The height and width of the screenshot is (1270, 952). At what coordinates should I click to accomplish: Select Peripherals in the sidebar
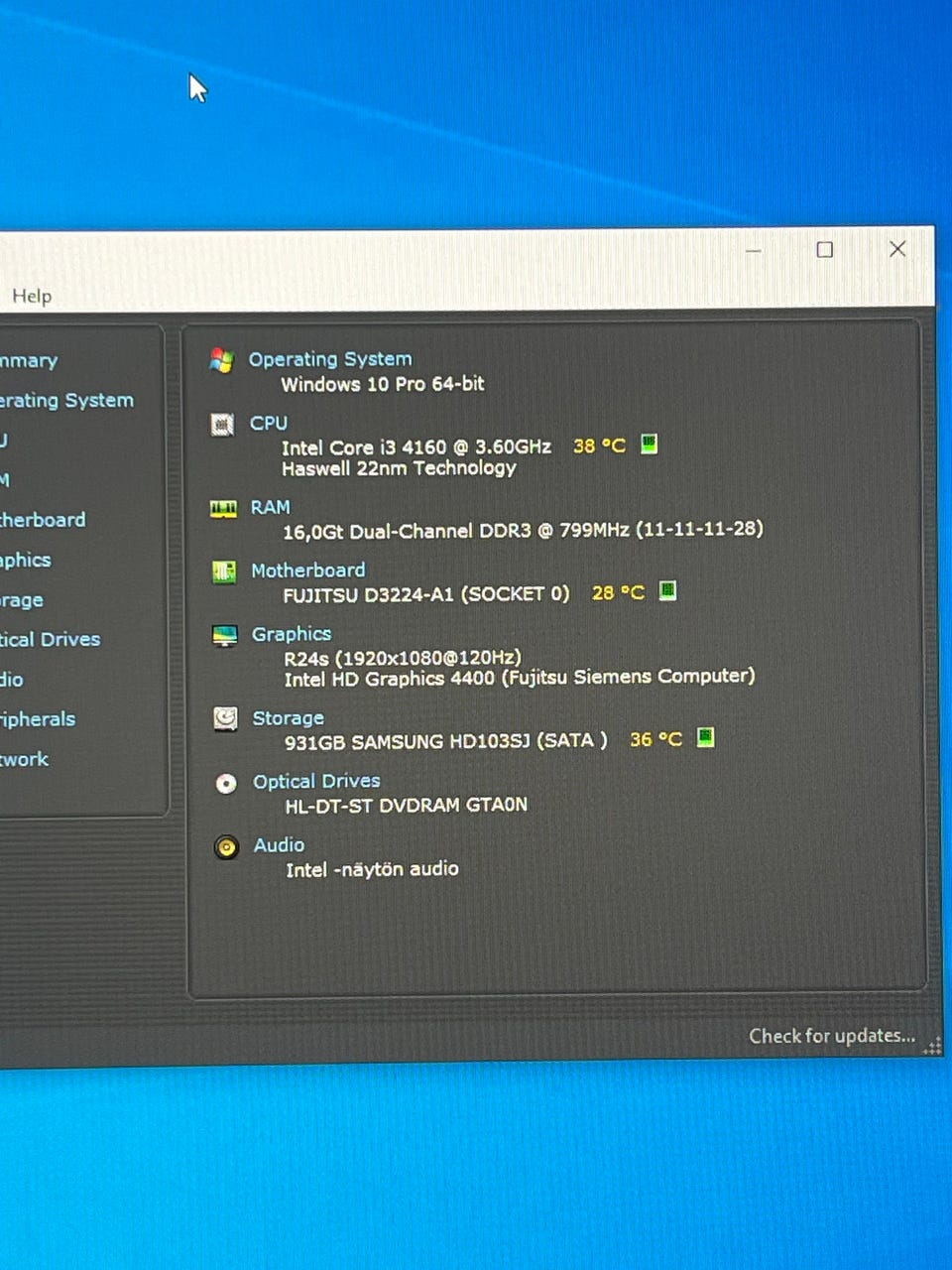(38, 719)
